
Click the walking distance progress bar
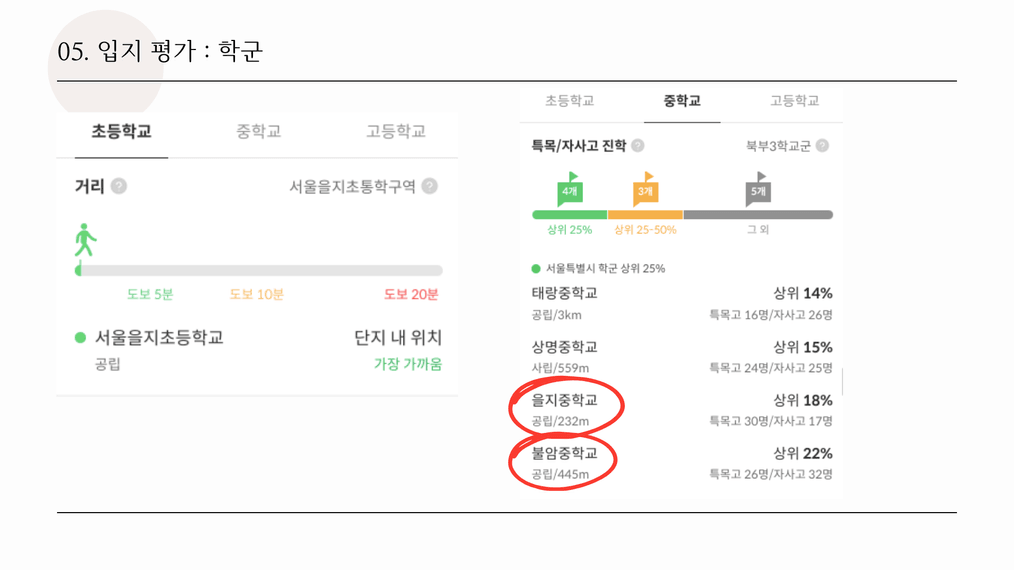(259, 270)
